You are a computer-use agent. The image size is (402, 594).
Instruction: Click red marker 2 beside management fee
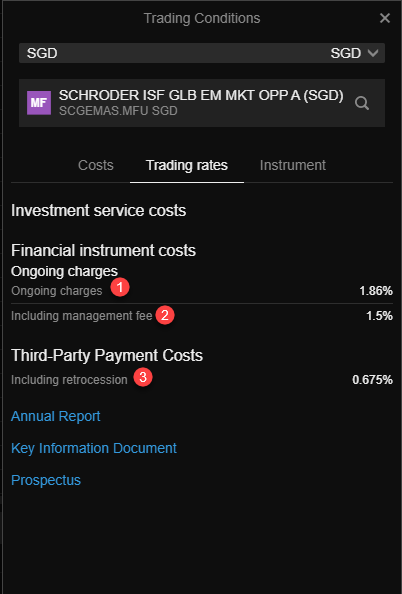click(x=165, y=315)
